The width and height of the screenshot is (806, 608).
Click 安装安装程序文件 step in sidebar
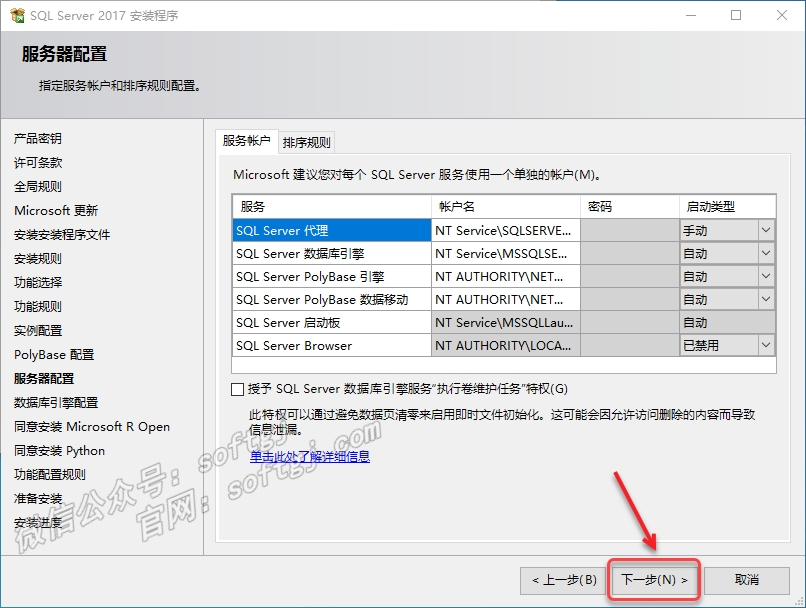[62, 234]
